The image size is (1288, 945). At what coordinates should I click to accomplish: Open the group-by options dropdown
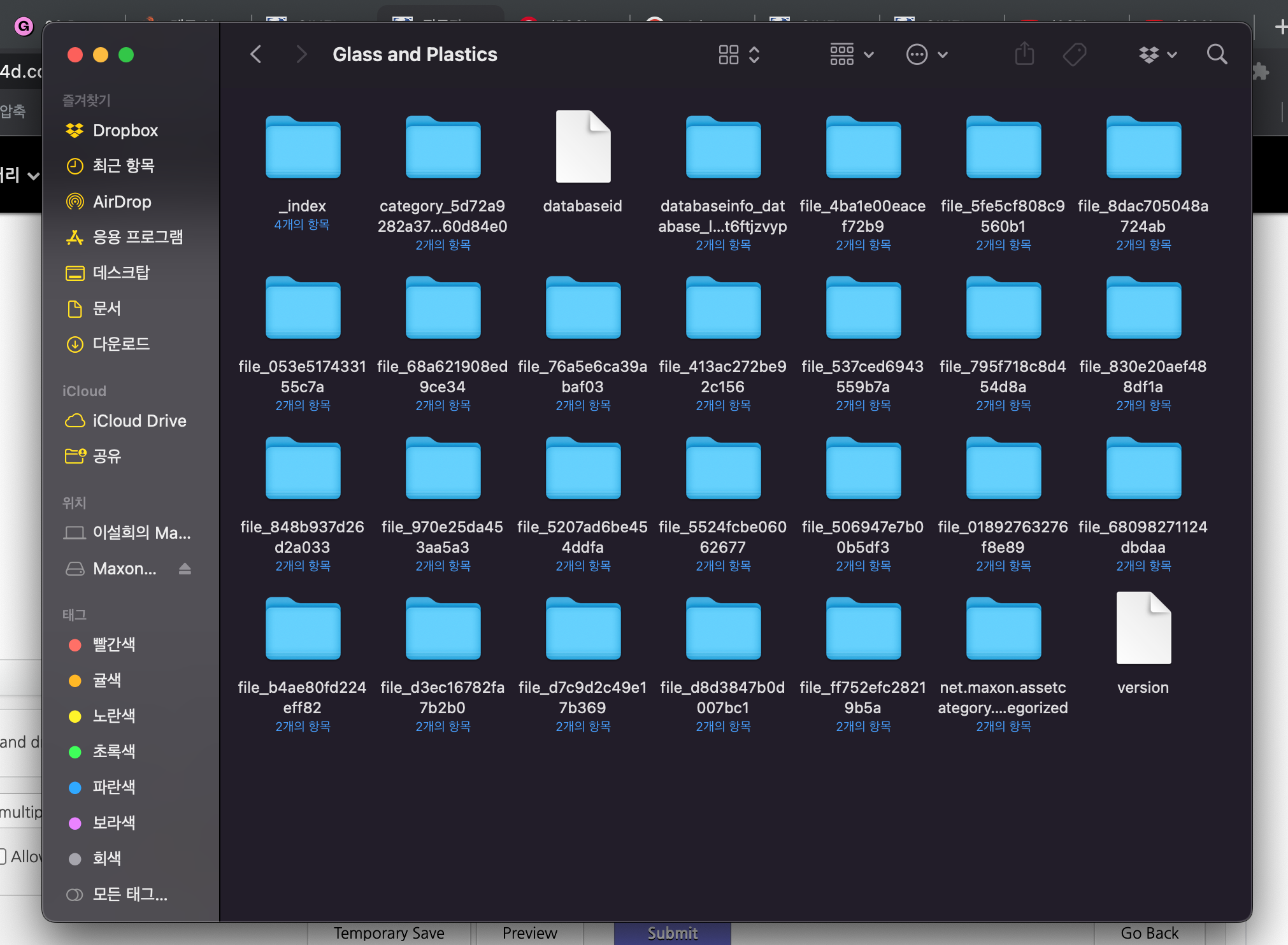(851, 55)
